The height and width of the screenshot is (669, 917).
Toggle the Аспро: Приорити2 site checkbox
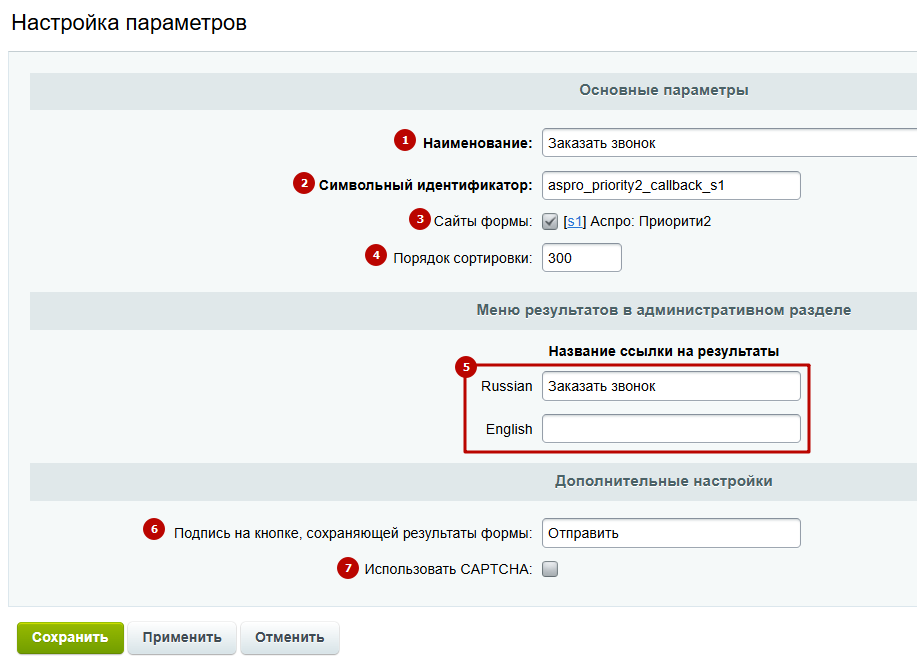(549, 221)
